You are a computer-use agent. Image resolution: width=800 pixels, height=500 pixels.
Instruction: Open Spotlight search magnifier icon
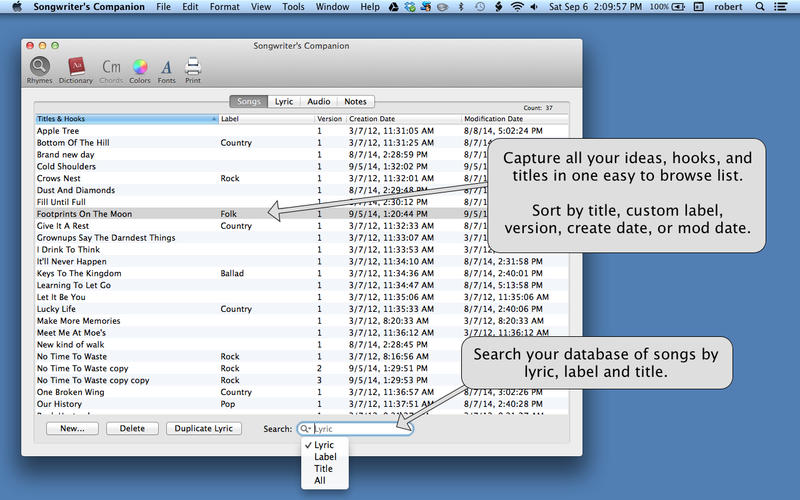point(761,7)
